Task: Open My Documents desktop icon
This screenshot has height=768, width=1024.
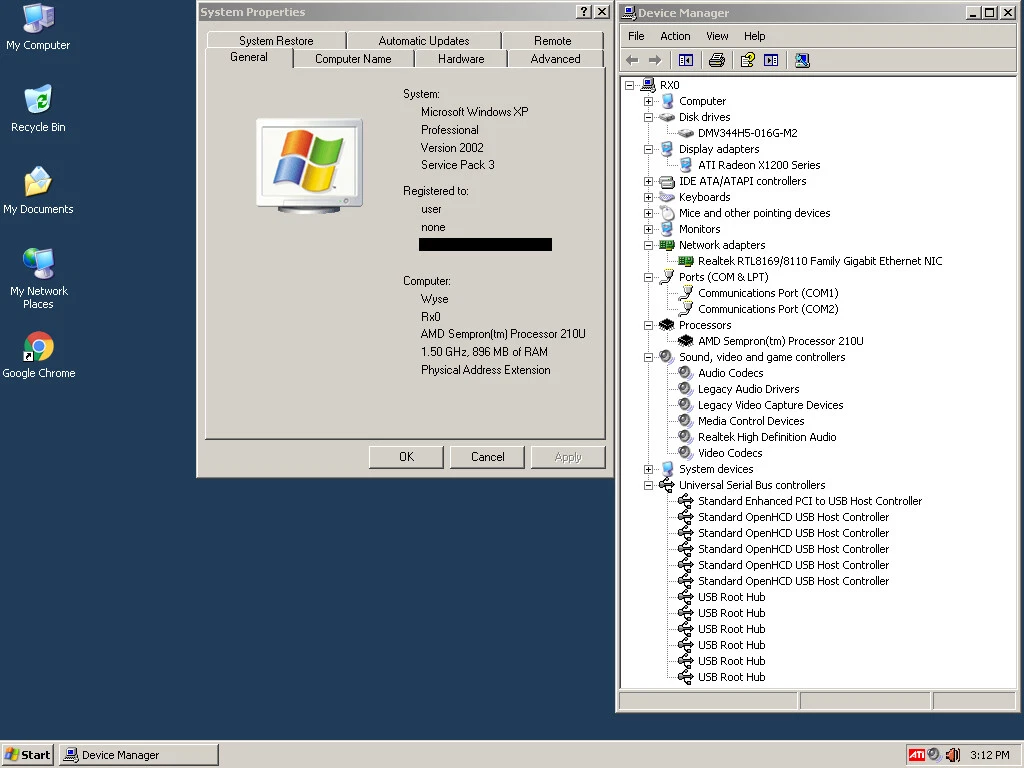Action: (x=38, y=191)
